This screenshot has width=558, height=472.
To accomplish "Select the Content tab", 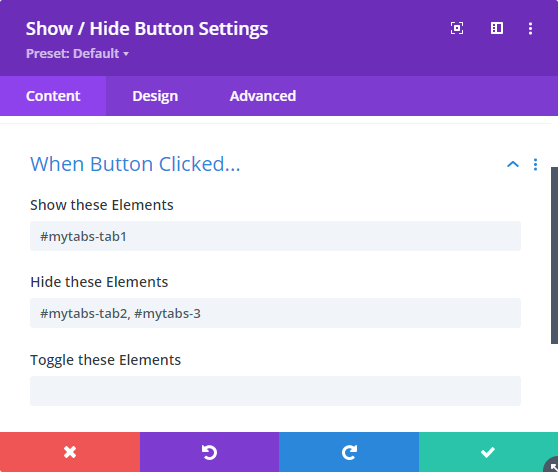I will (x=53, y=96).
